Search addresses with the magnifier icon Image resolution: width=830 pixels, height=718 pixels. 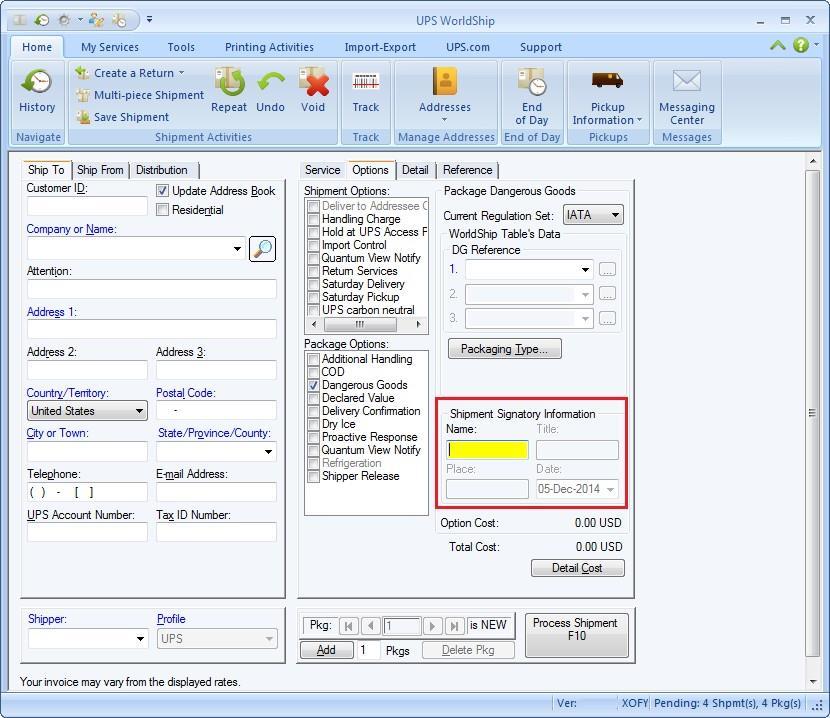coord(262,248)
